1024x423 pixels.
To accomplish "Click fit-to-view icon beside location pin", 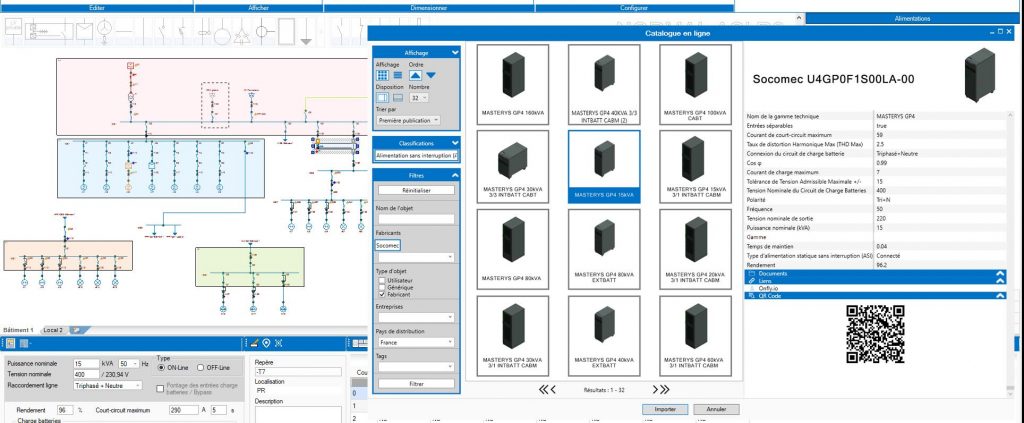I will pos(278,343).
